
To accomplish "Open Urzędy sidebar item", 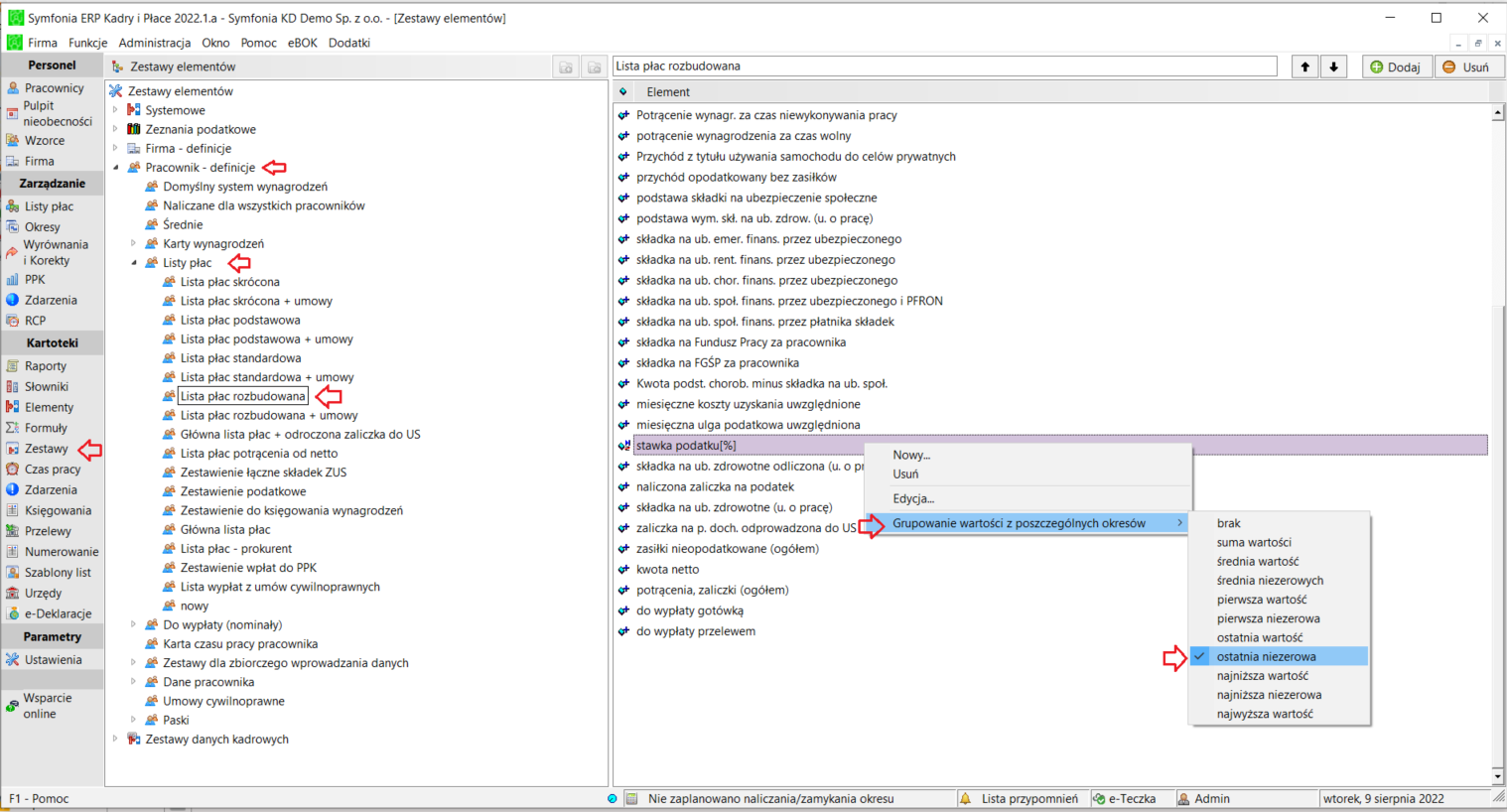I will (x=43, y=594).
